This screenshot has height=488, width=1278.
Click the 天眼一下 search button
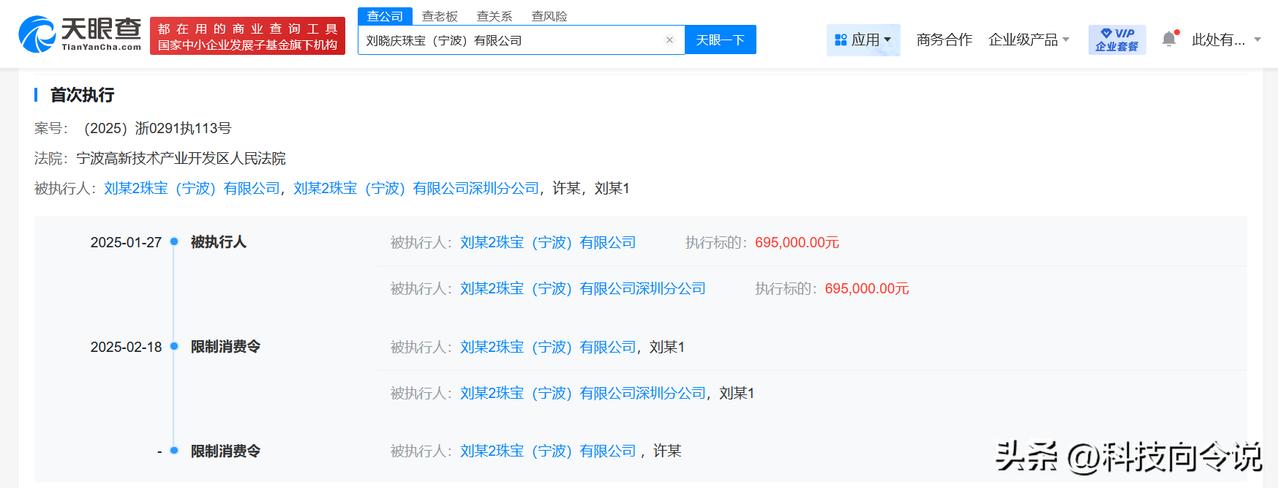coord(720,40)
